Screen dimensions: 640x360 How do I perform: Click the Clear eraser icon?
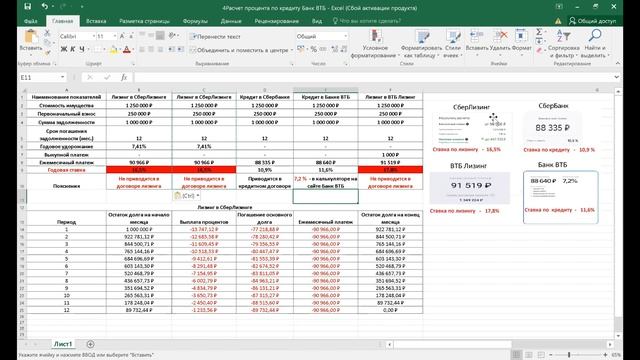click(x=539, y=51)
